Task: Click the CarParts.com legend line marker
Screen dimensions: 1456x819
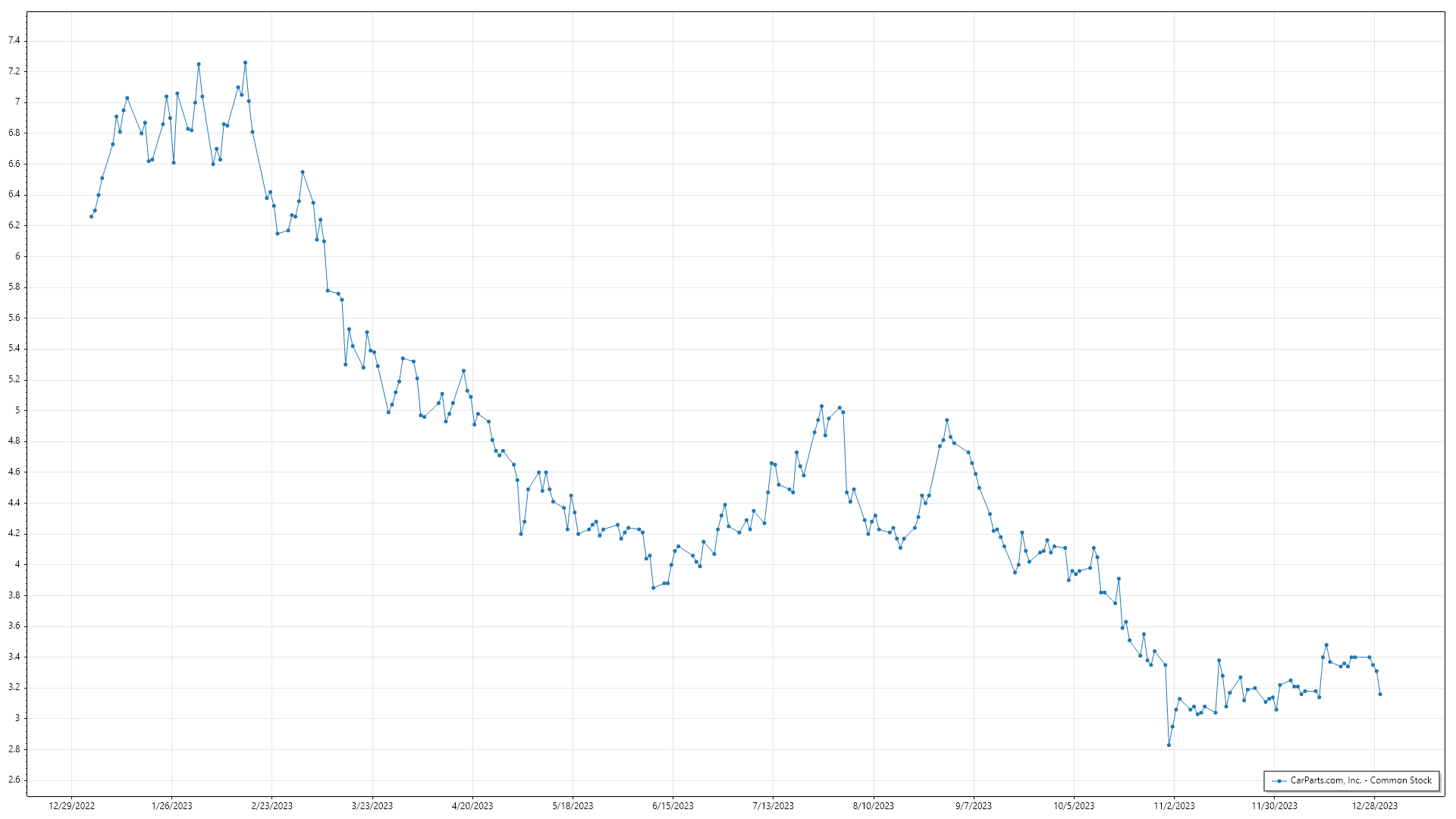Action: (1279, 781)
